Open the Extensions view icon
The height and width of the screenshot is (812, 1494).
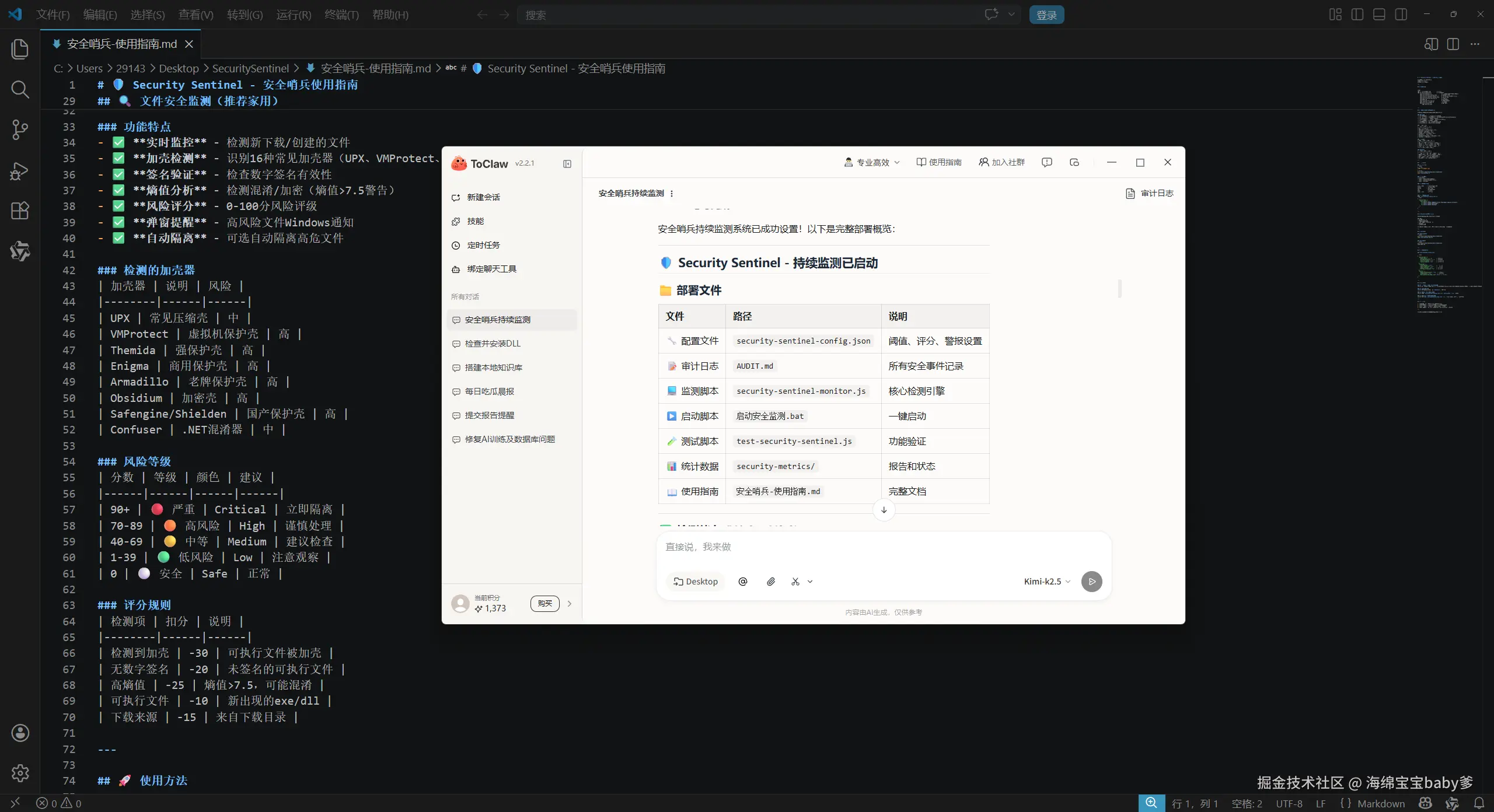coord(20,211)
